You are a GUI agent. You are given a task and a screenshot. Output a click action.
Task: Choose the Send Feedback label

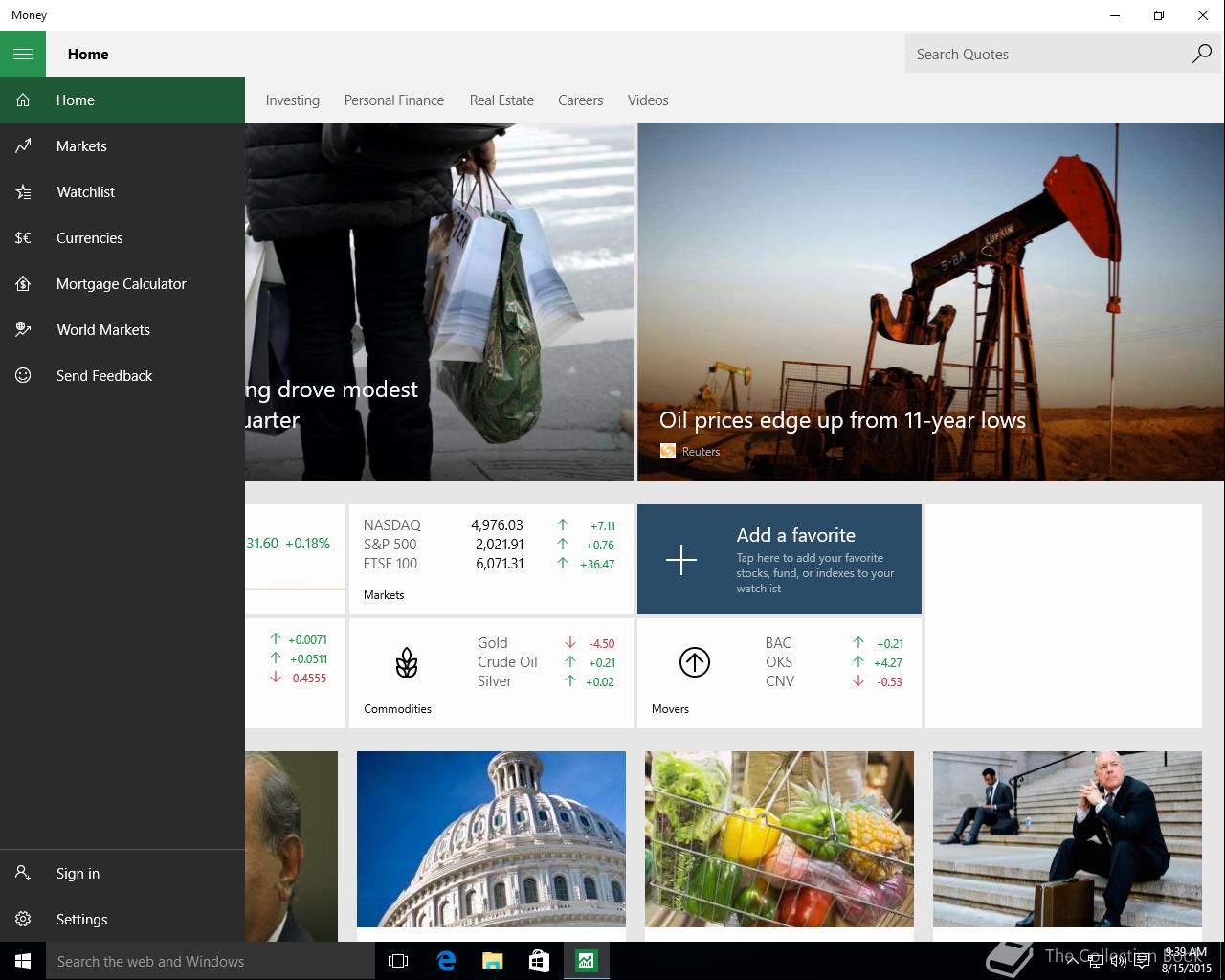coord(104,375)
